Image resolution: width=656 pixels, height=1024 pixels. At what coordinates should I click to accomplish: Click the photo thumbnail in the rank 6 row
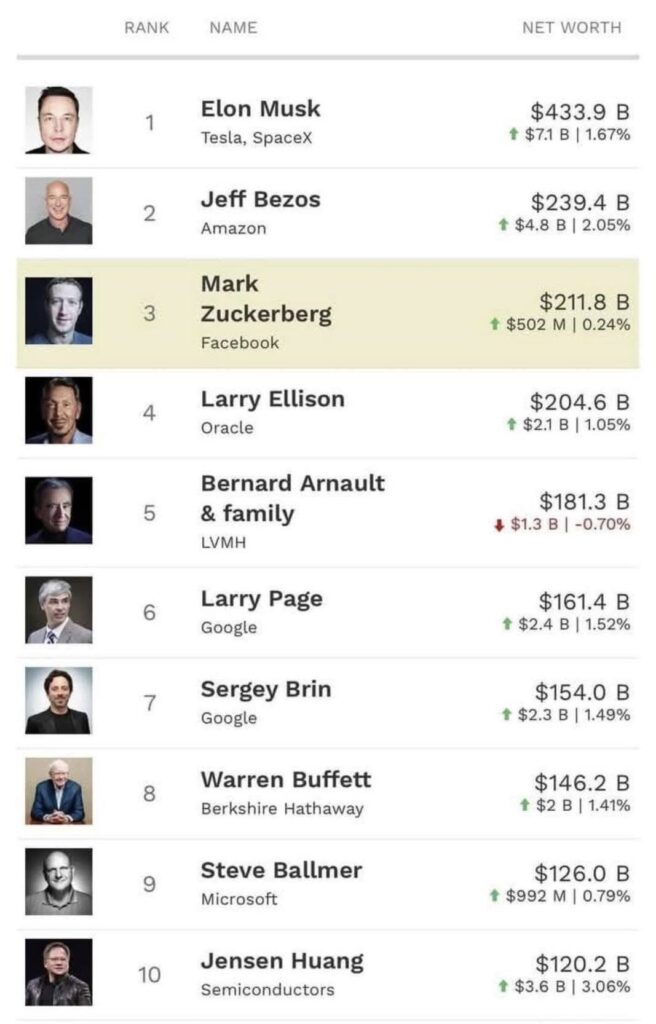[x=58, y=610]
